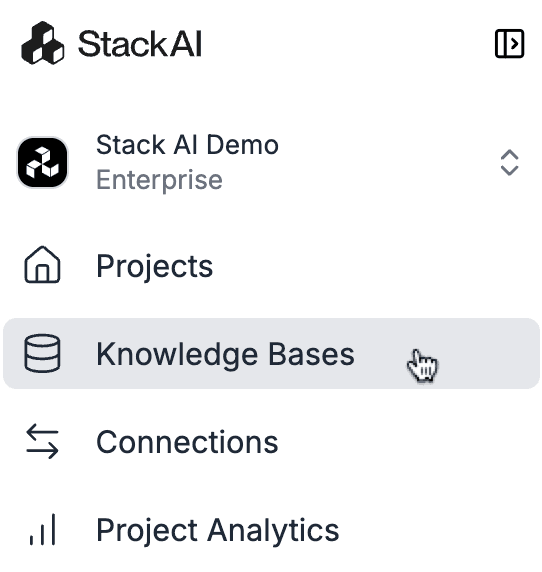Collapse the sidebar using the panel toggle icon
This screenshot has width=542, height=572.
[509, 44]
